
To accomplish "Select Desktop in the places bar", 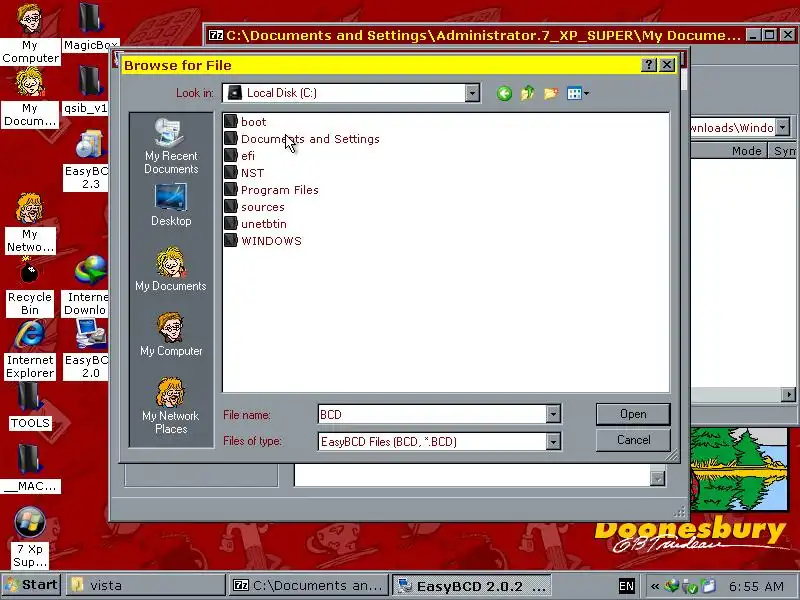I will (x=171, y=205).
